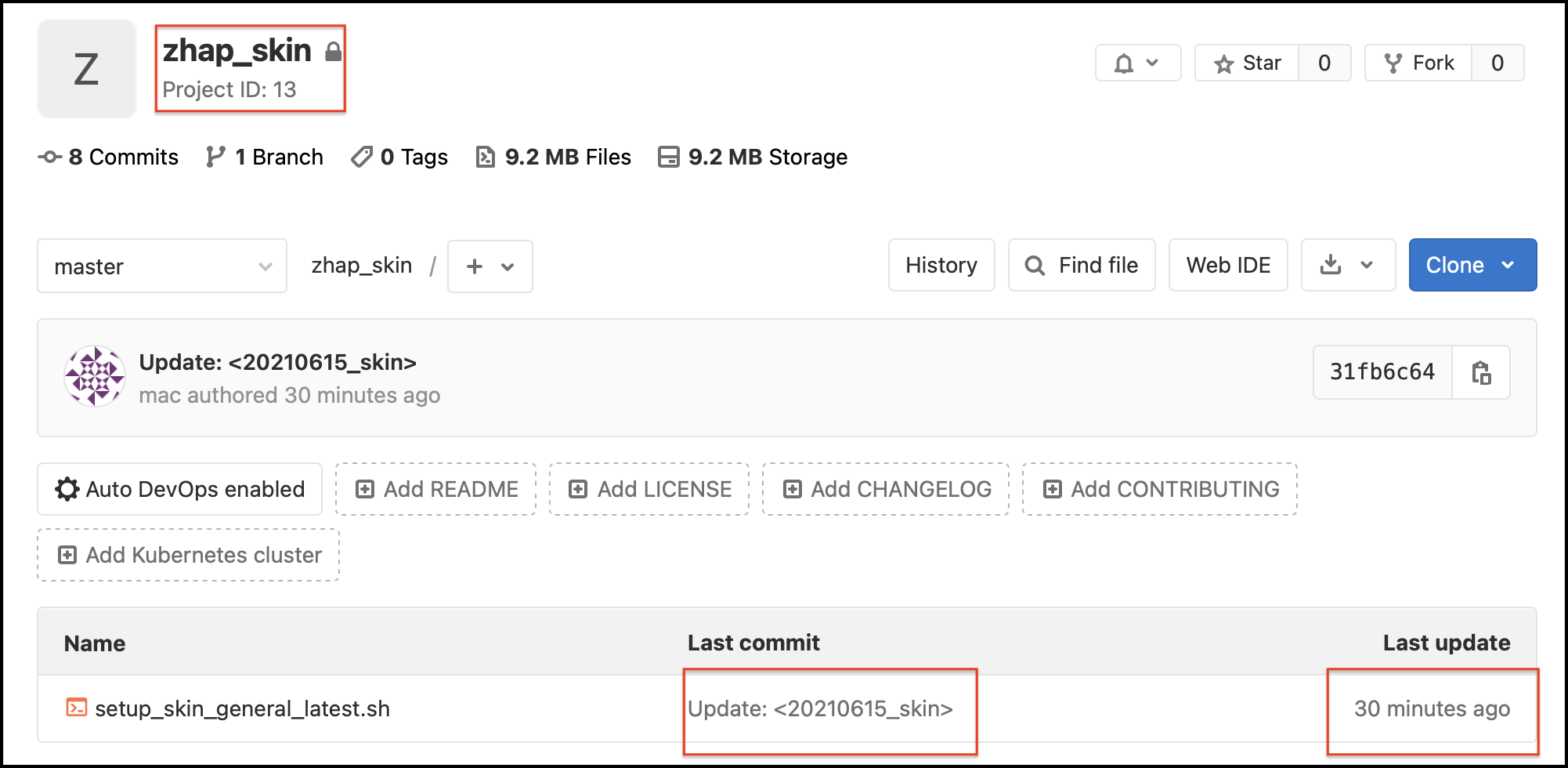Viewport: 1568px width, 768px height.
Task: Expand the plus add-file dropdown
Action: [x=490, y=266]
